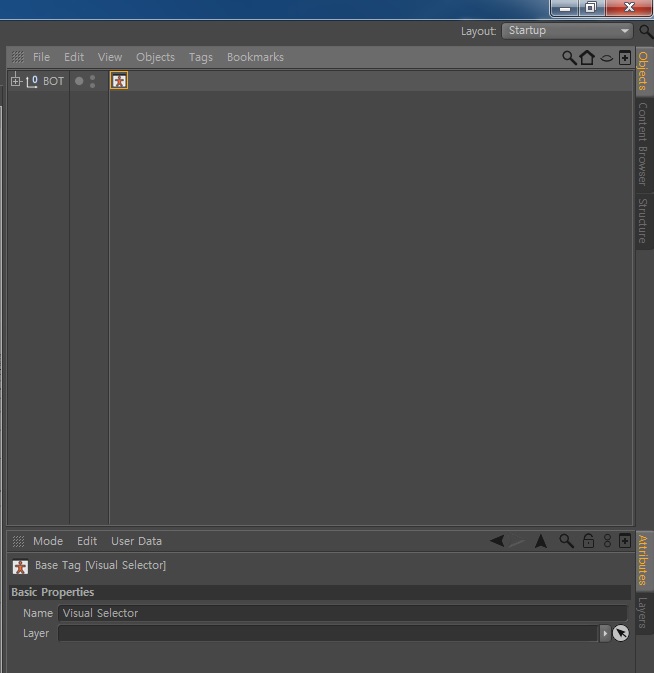
Task: Toggle BOT visibility dots
Action: click(92, 81)
